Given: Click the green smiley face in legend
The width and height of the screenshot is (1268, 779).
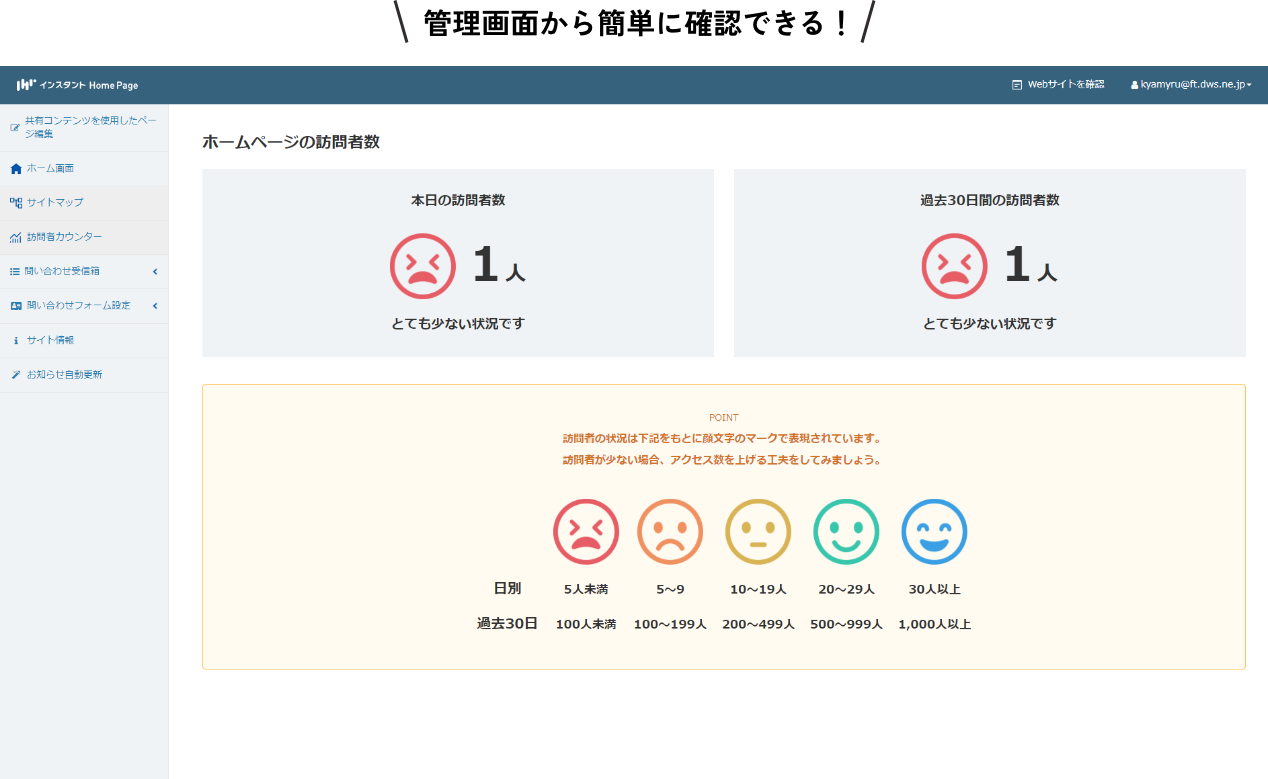Looking at the screenshot, I should pos(846,531).
